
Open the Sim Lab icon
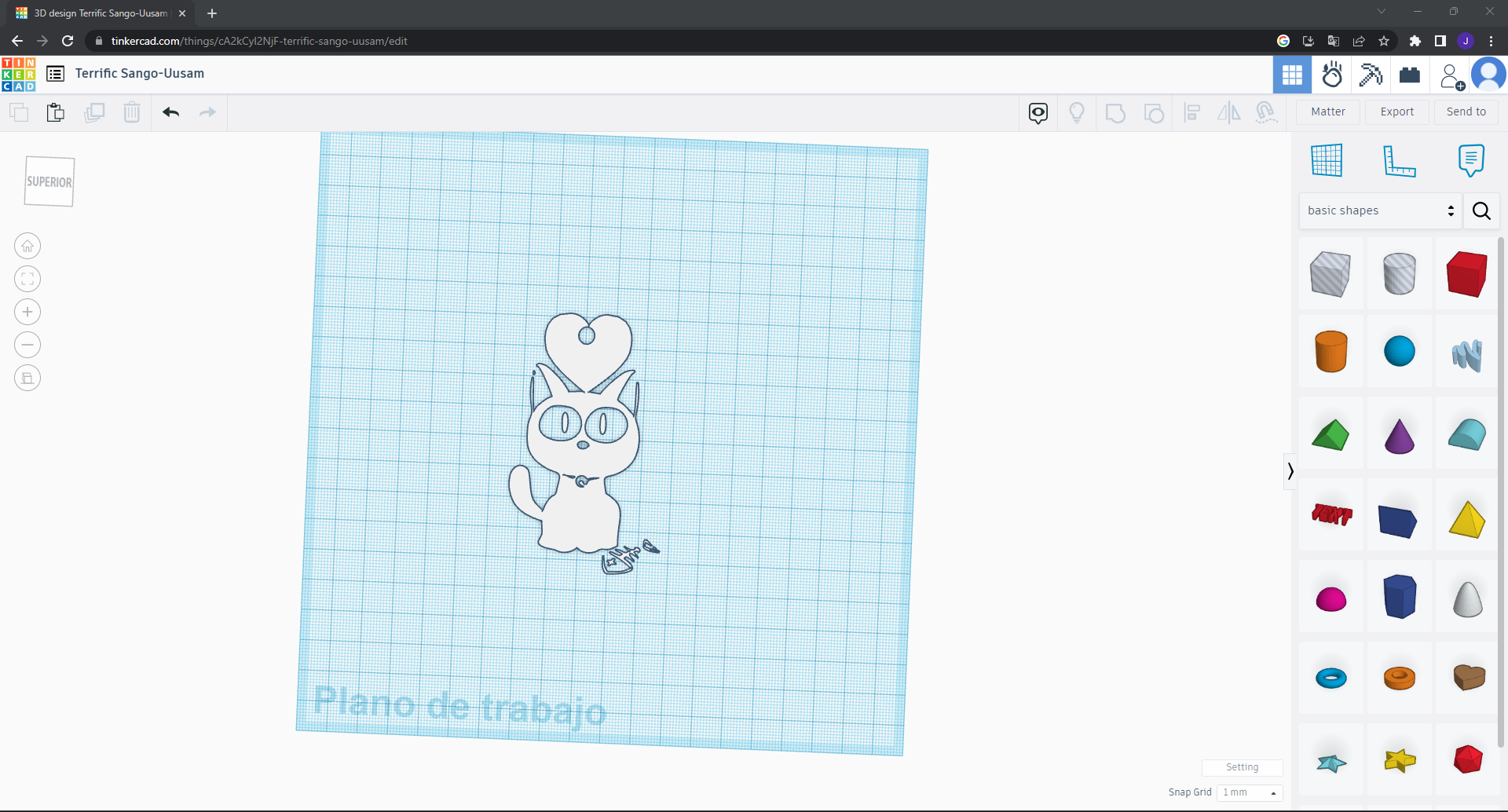tap(1332, 75)
